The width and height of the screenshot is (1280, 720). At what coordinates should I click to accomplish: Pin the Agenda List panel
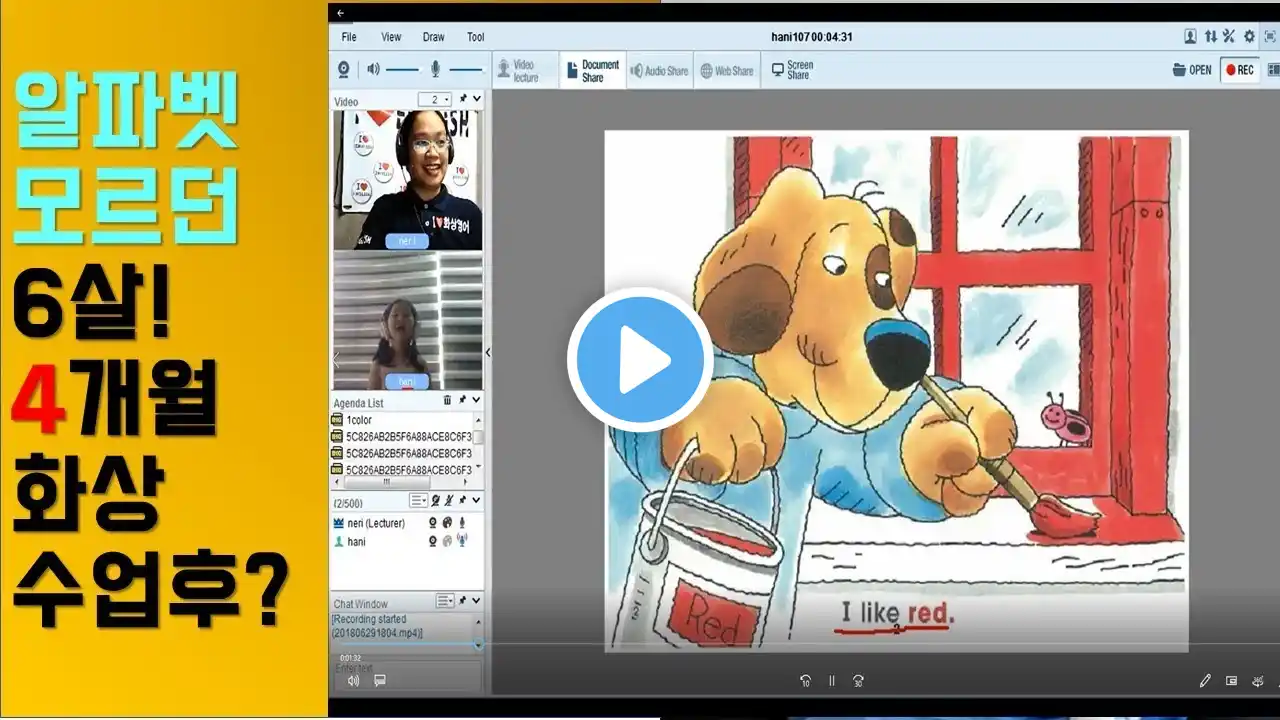pos(463,400)
